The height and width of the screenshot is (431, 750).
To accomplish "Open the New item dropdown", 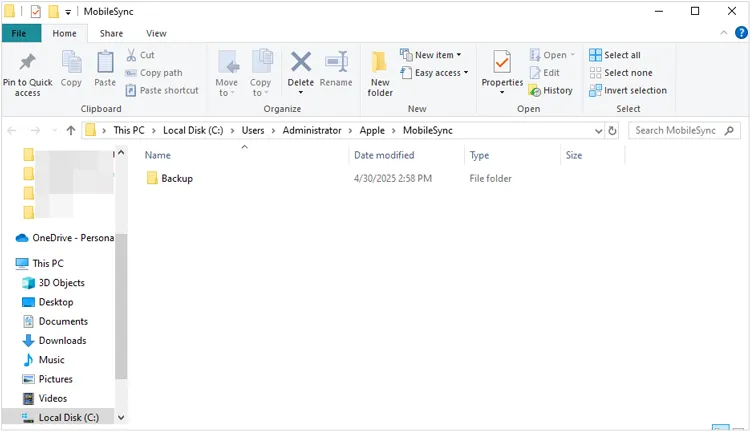I will tap(431, 55).
